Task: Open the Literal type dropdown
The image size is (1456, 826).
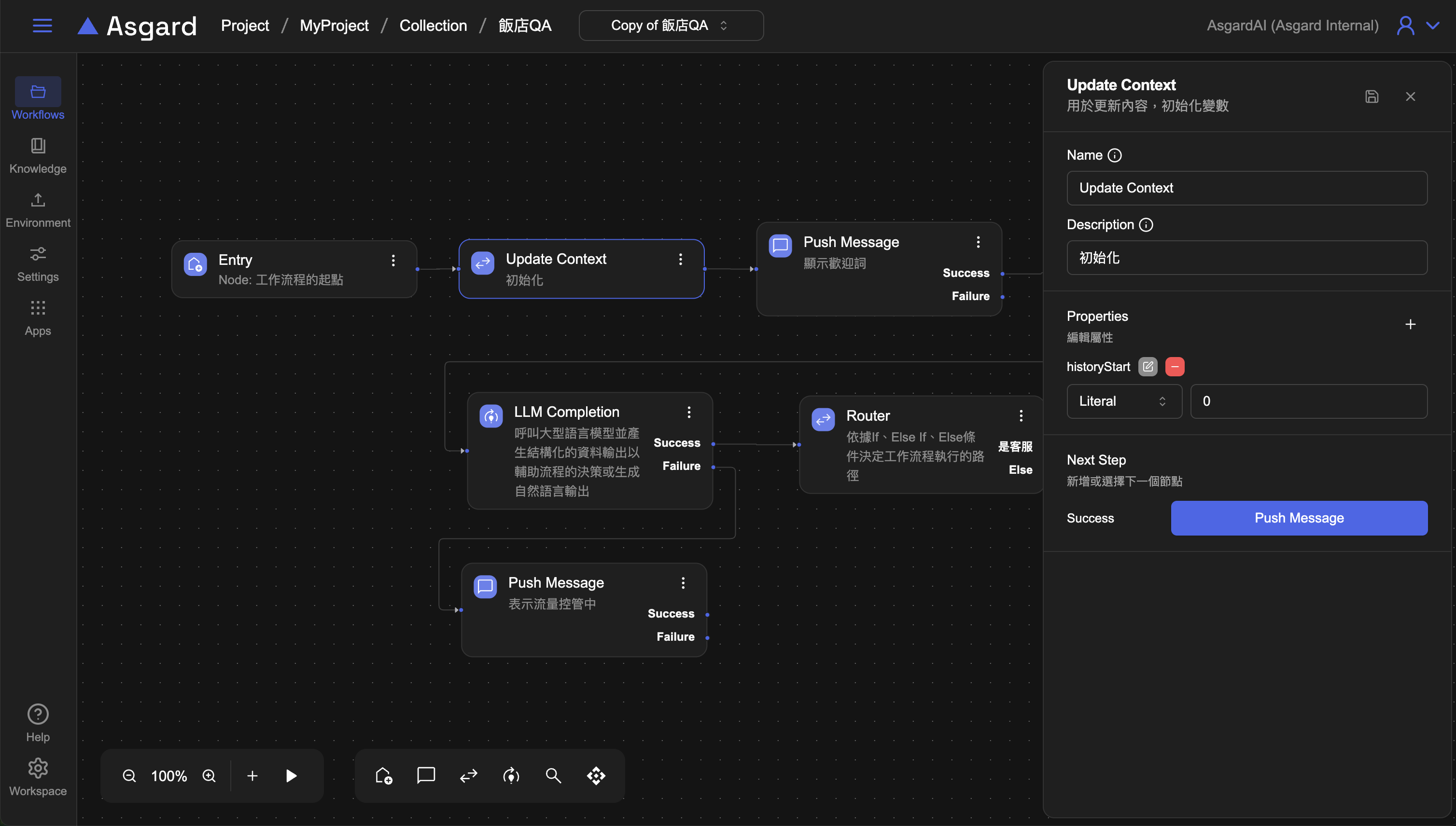Action: tap(1123, 401)
